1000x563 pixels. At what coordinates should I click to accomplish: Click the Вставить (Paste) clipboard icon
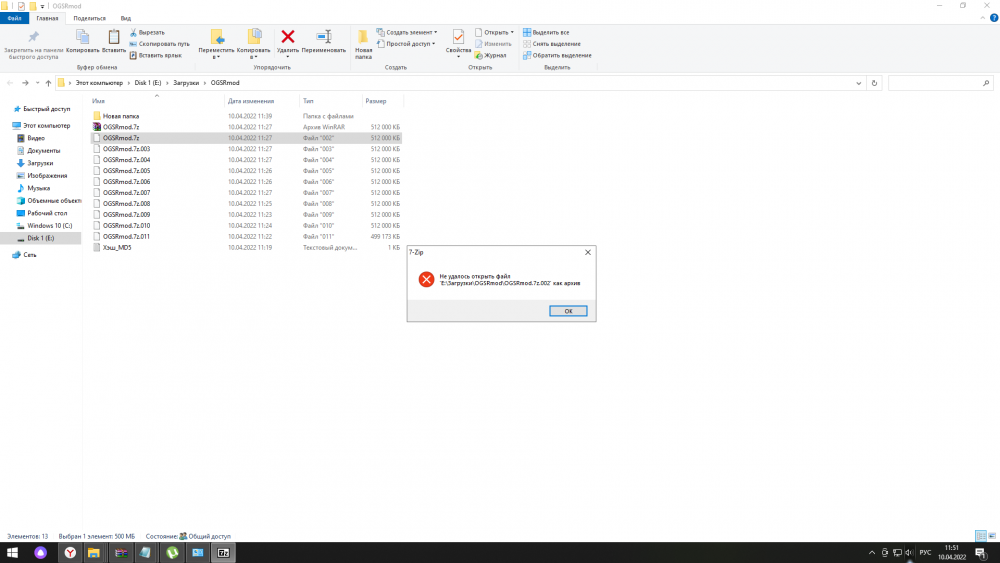point(113,38)
